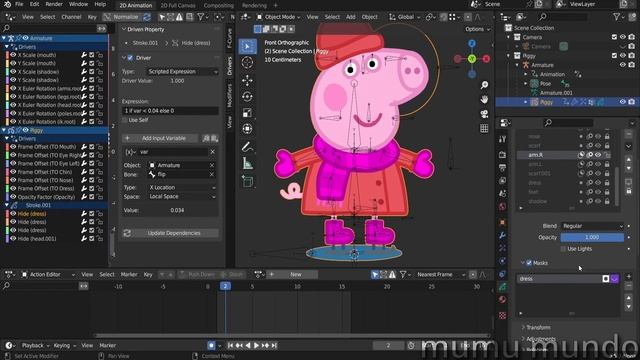Hide the Frame Offset (TO Nose) channel
The image size is (640, 360).
(x=13, y=180)
